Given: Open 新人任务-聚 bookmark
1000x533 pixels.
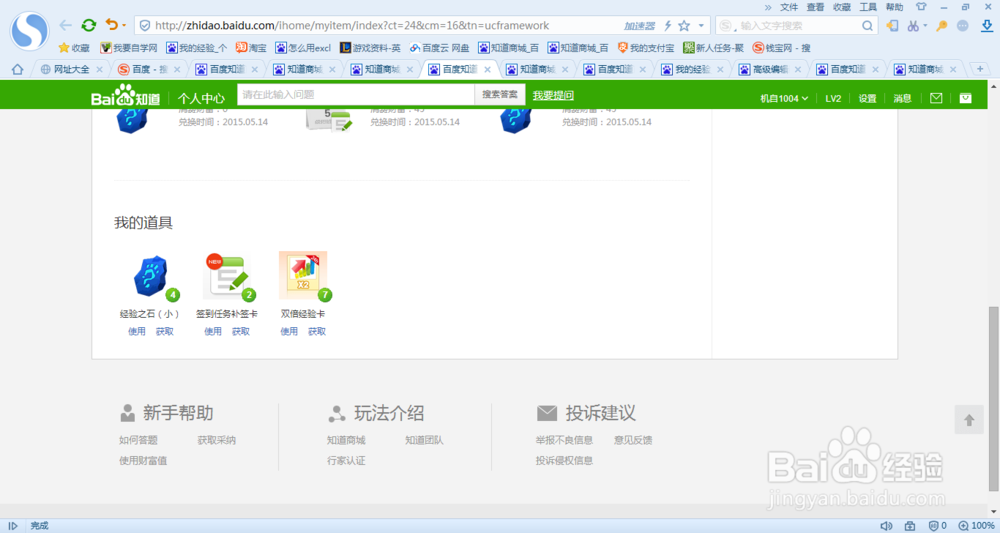Looking at the screenshot, I should pyautogui.click(x=714, y=48).
